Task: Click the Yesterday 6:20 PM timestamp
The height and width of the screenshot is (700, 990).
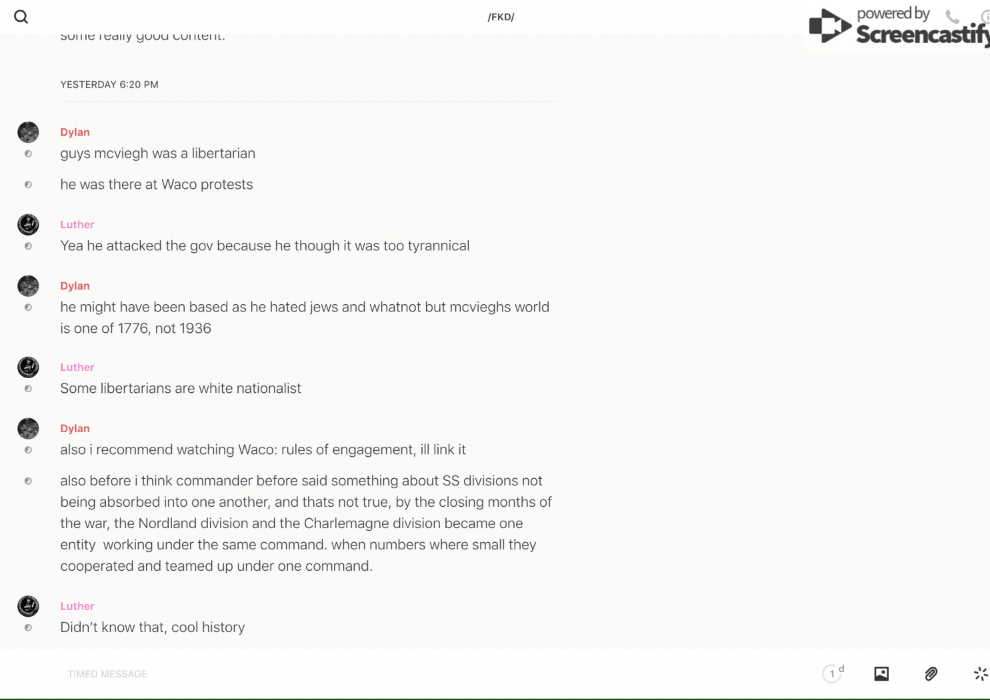Action: (109, 85)
